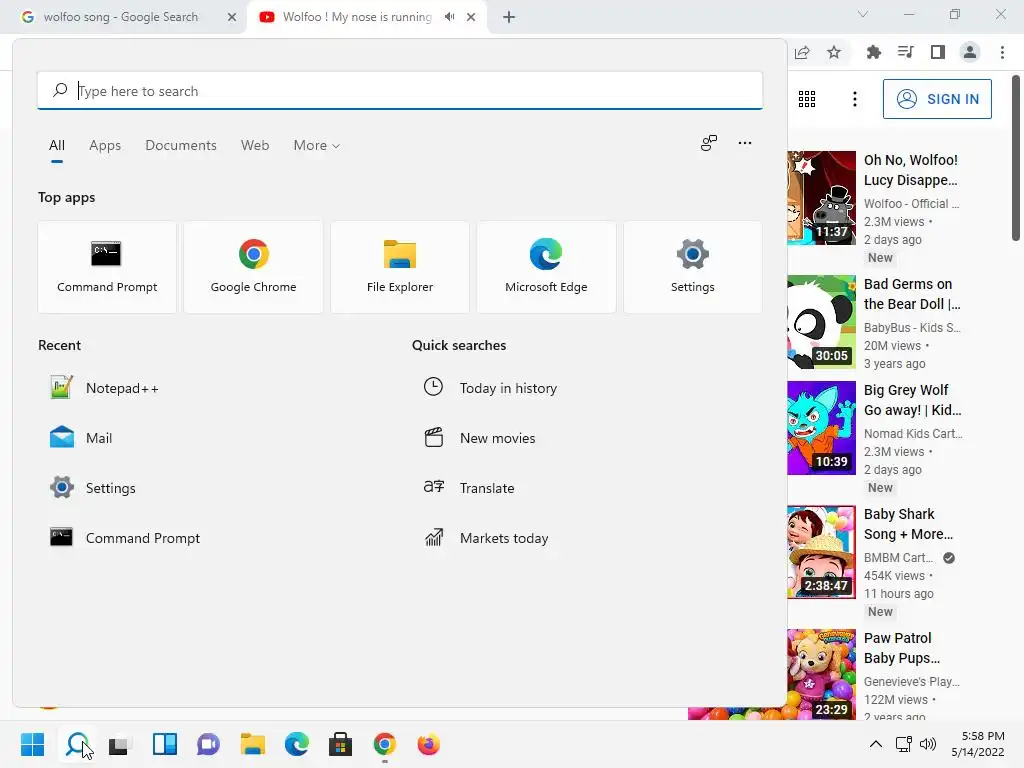Click the YouTube SIGN IN button
Image resolution: width=1024 pixels, height=768 pixels.
click(x=937, y=99)
